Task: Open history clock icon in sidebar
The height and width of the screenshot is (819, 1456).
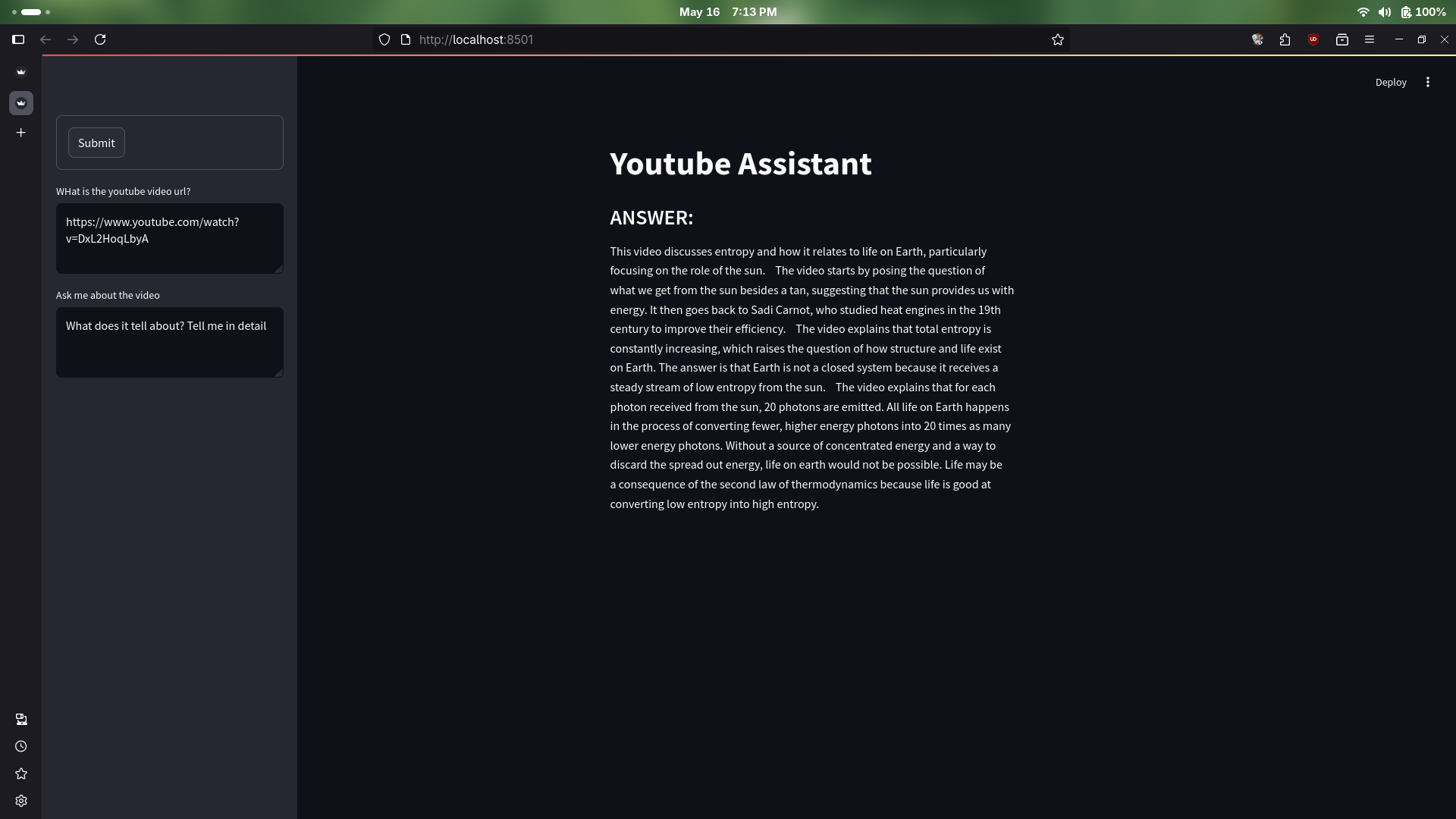Action: (x=21, y=746)
